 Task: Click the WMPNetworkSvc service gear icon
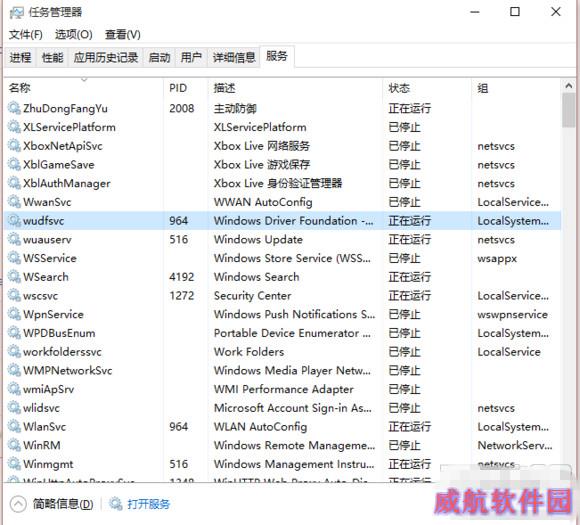[x=14, y=370]
